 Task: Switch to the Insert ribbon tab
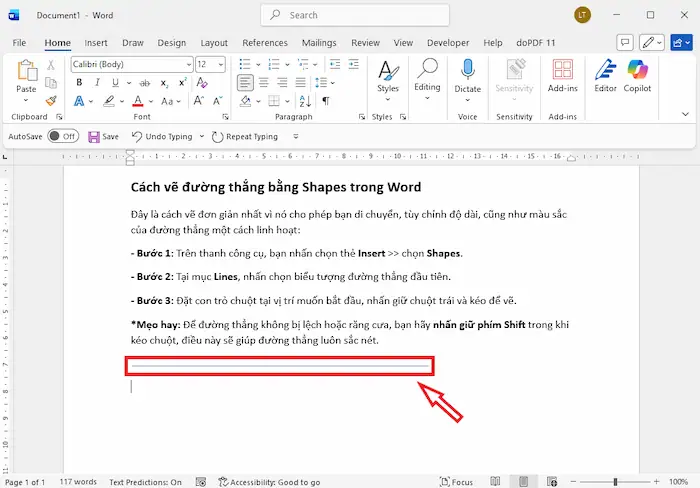coord(96,43)
